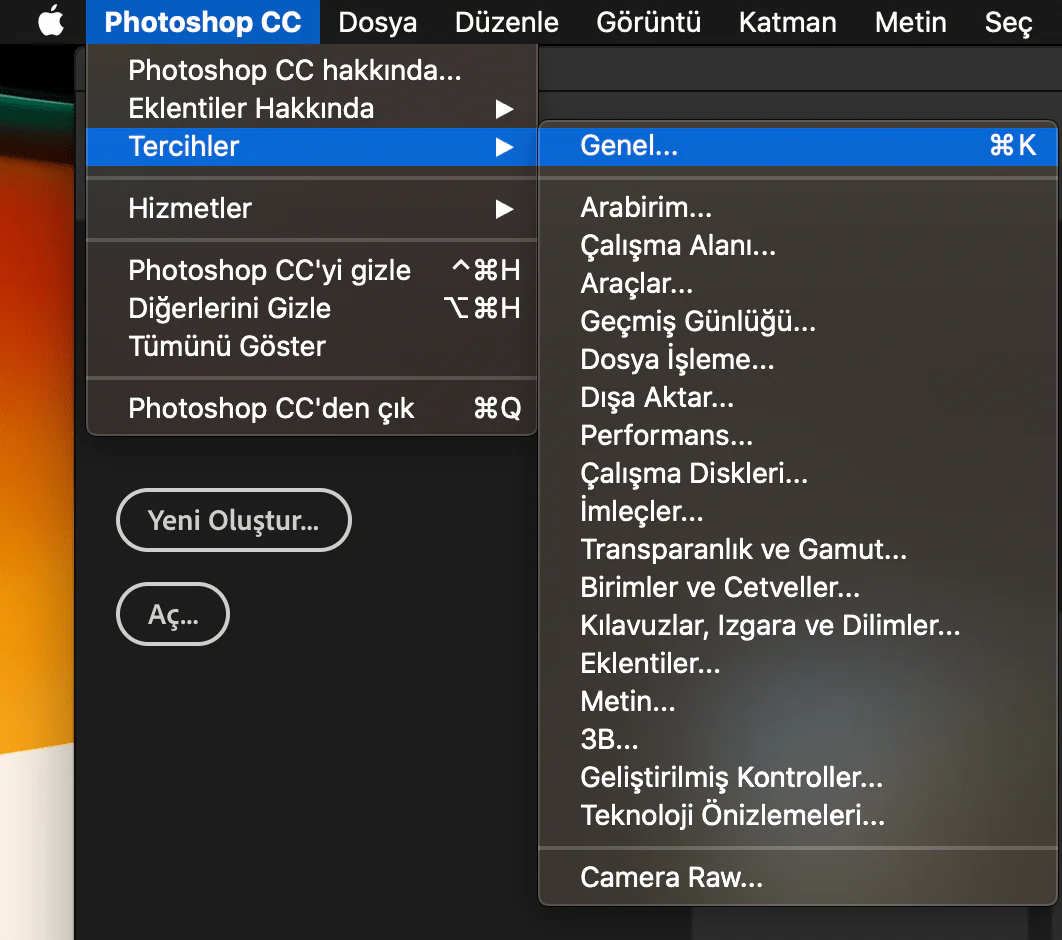Select Diğerlerini Gizle menu item
Viewport: 1062px width, 940px height.
coord(230,308)
